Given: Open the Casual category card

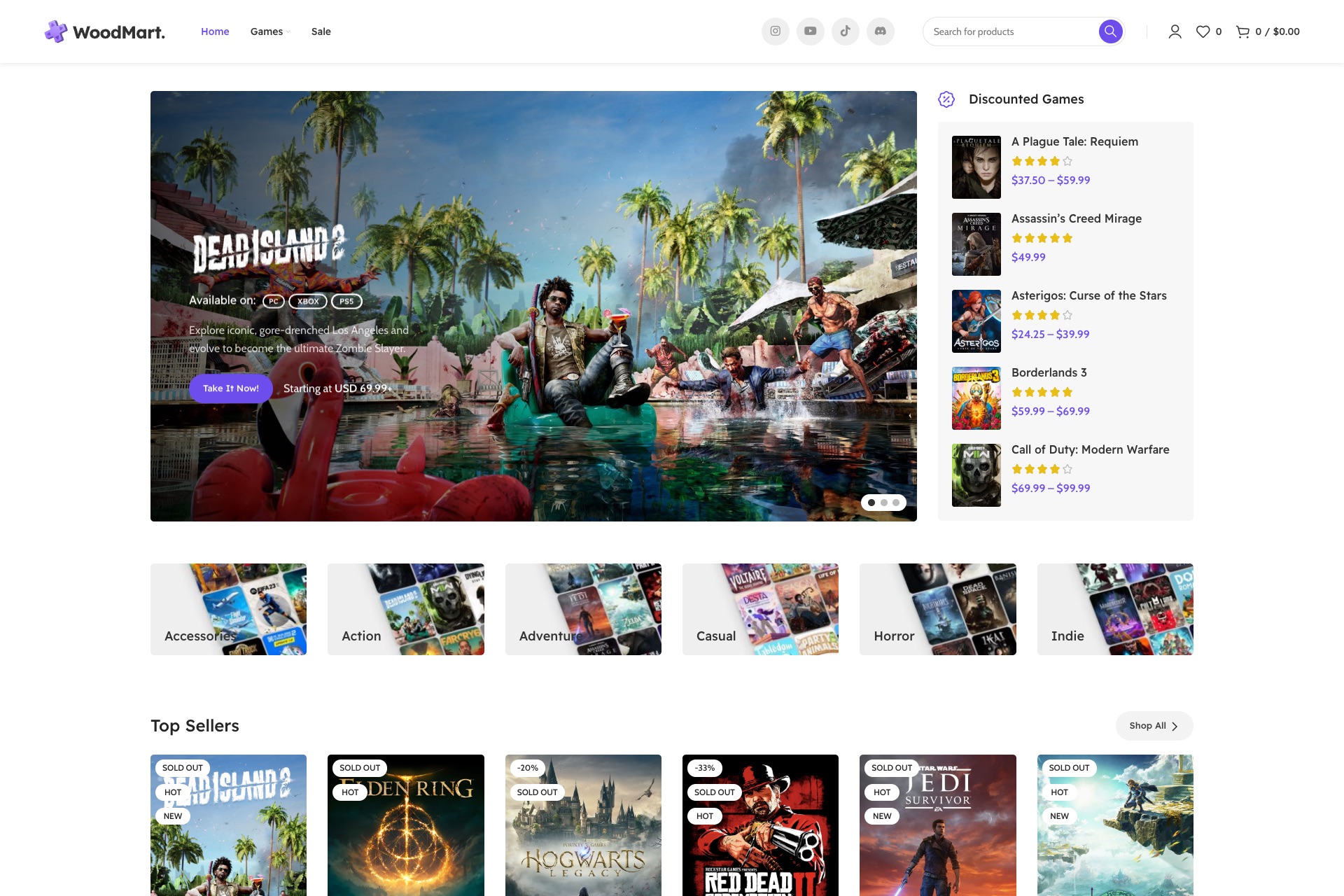Looking at the screenshot, I should pyautogui.click(x=760, y=609).
